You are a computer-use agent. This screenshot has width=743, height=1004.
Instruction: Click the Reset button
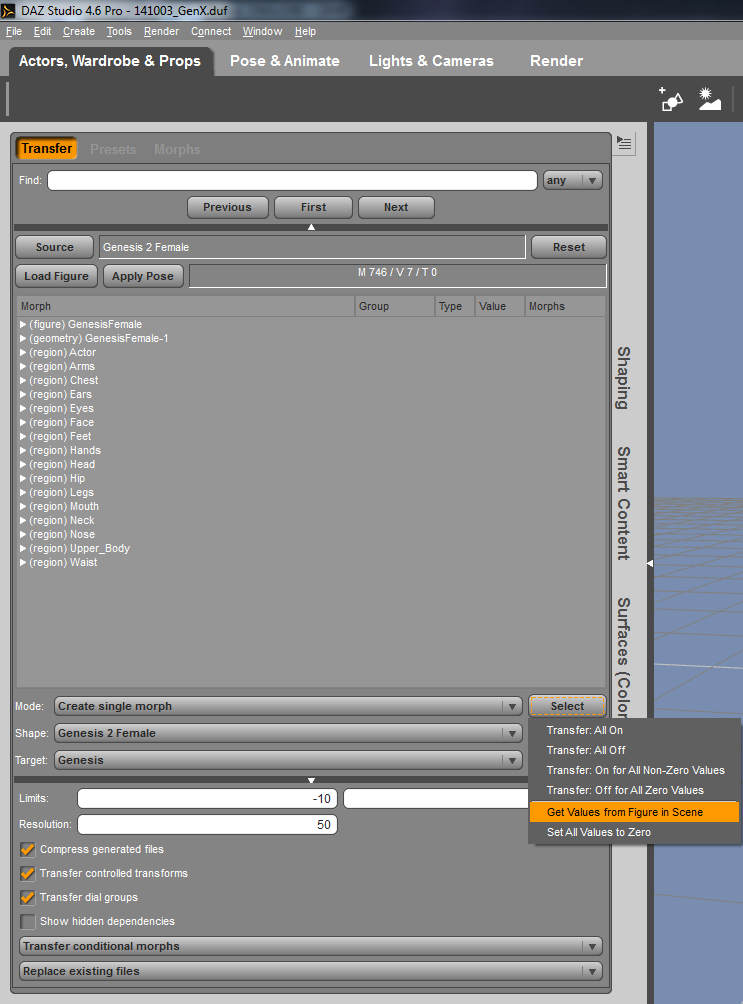point(569,247)
